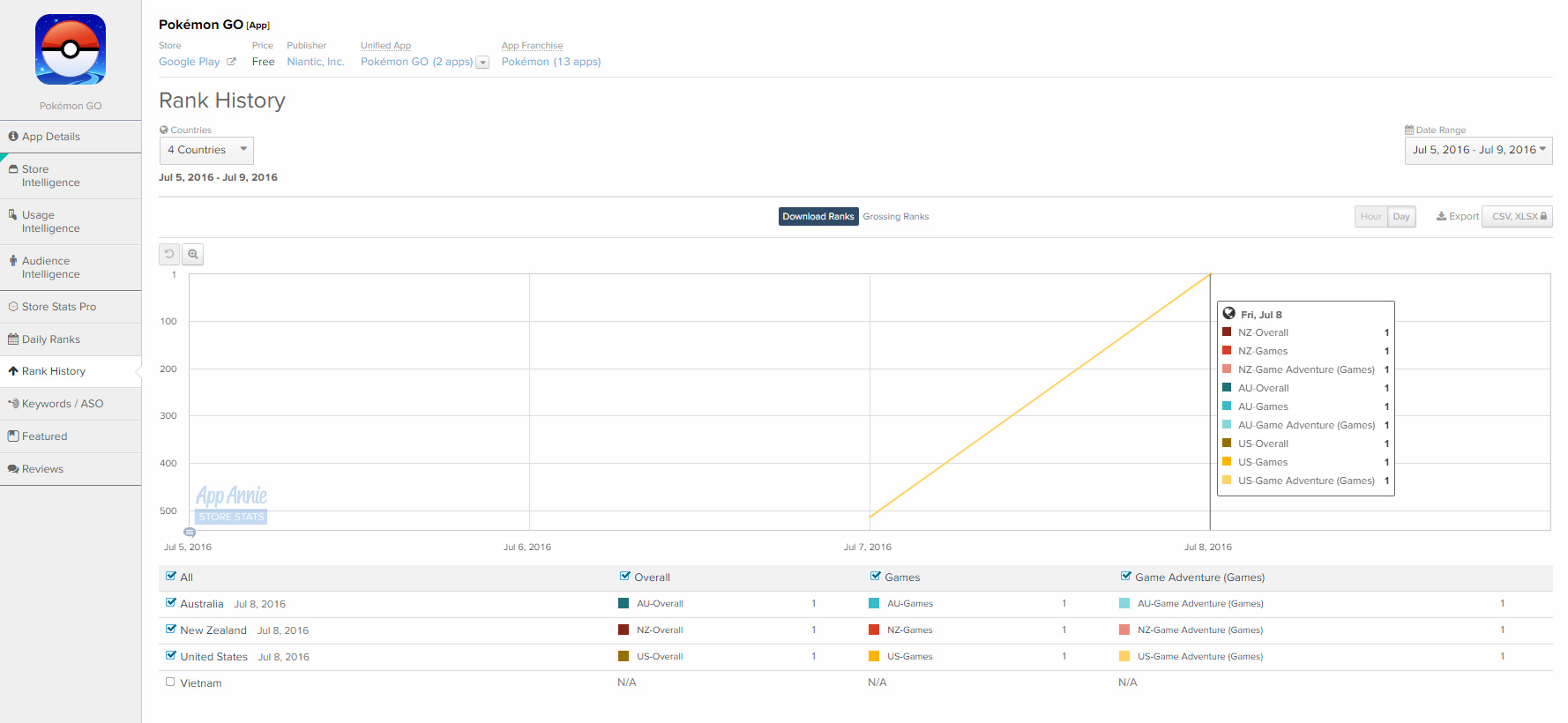
Task: Switch chart to Day view
Action: coord(1401,216)
